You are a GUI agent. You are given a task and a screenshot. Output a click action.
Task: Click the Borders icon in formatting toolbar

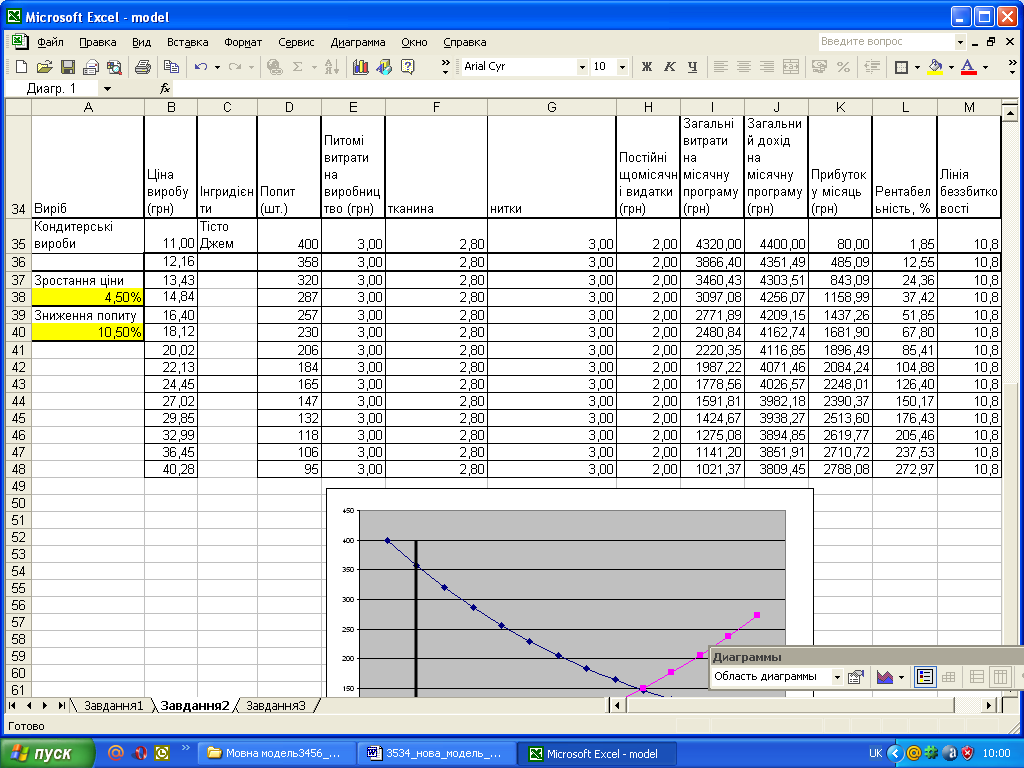[x=901, y=67]
